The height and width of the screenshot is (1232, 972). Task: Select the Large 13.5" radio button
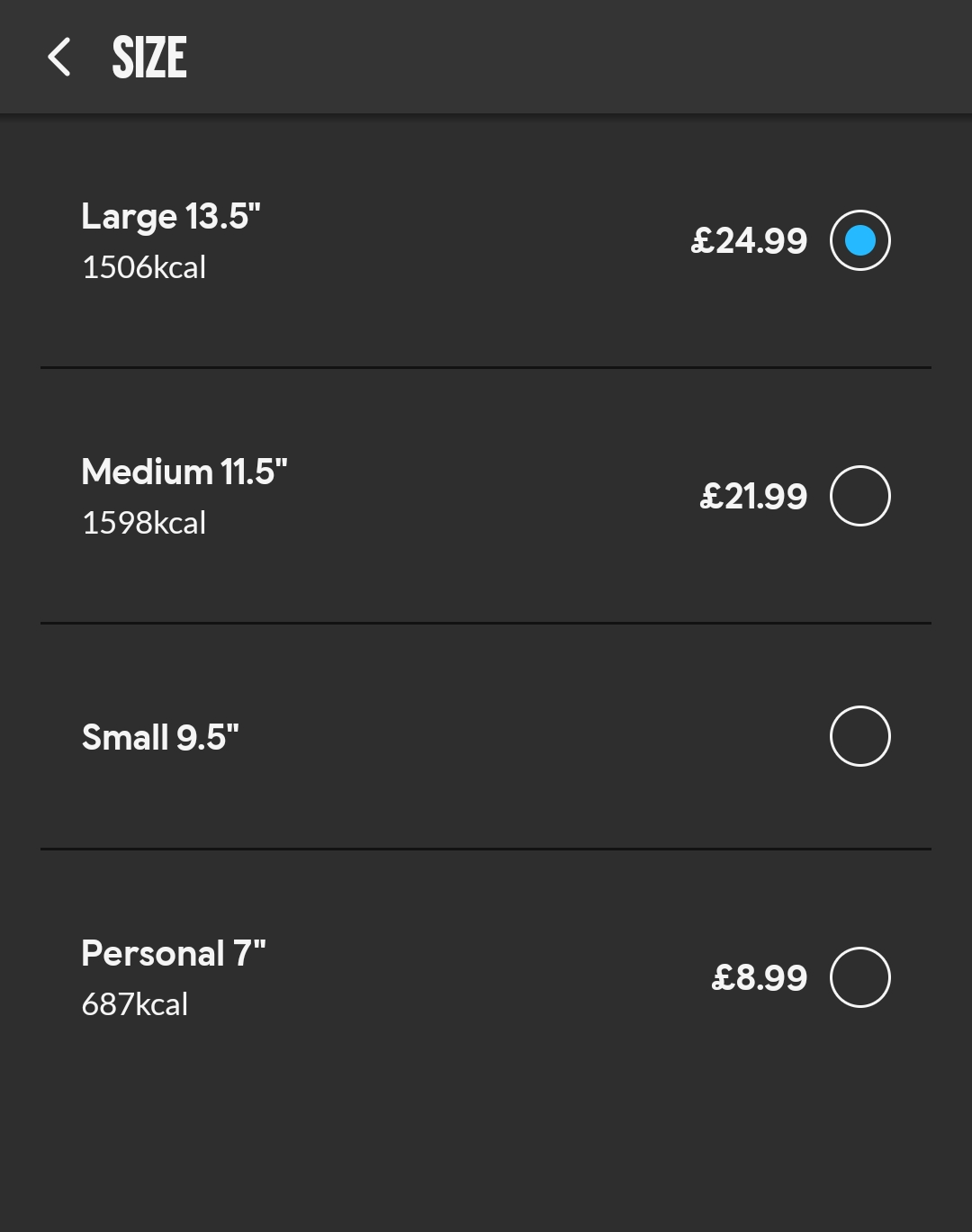pyautogui.click(x=859, y=240)
